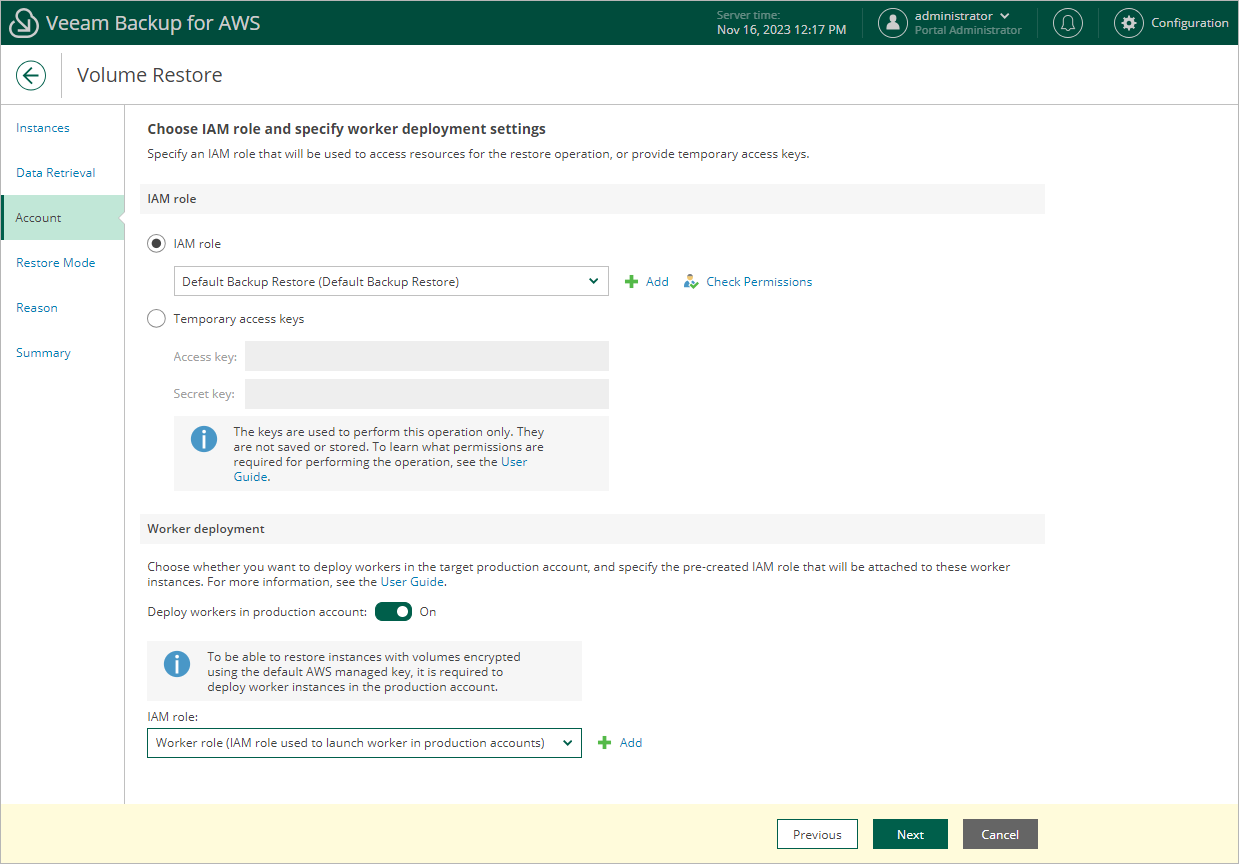Click Add link beside Default Backup Restore
Image resolution: width=1239 pixels, height=864 pixels.
[657, 282]
